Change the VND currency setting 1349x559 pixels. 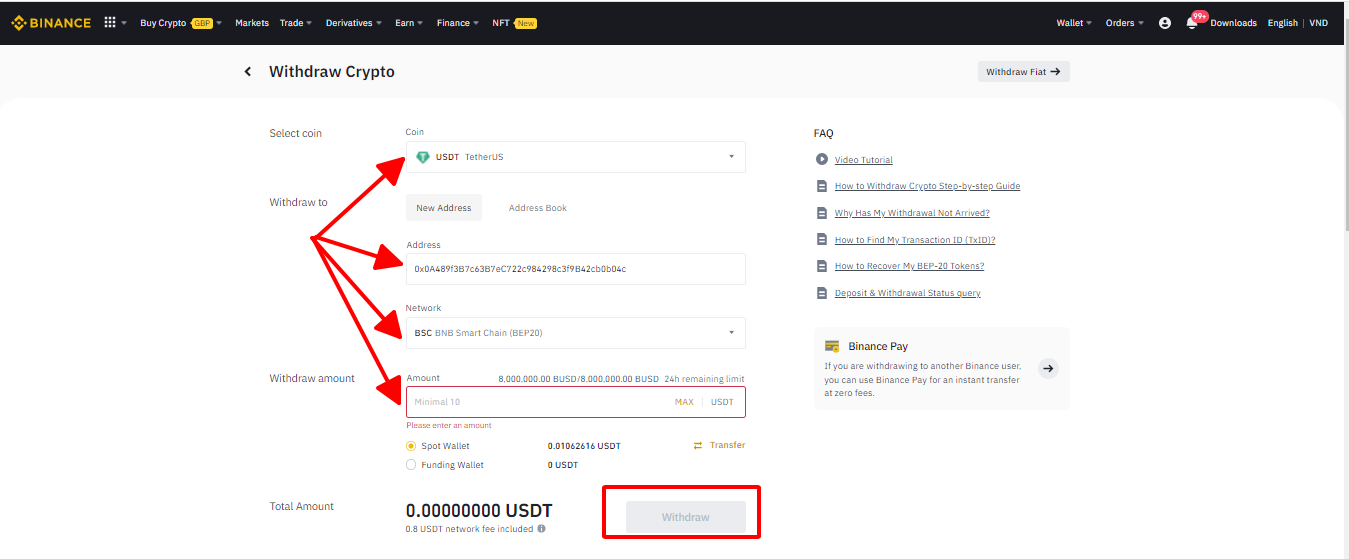click(1319, 23)
